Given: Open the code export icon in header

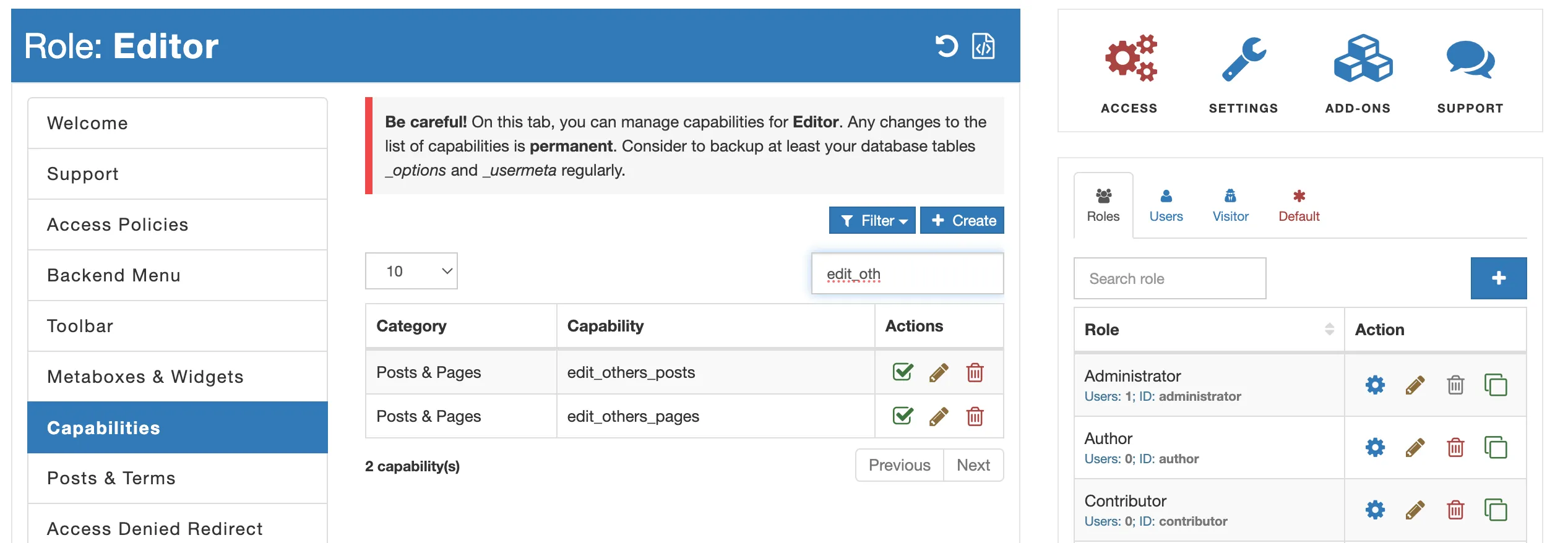Looking at the screenshot, I should (983, 46).
